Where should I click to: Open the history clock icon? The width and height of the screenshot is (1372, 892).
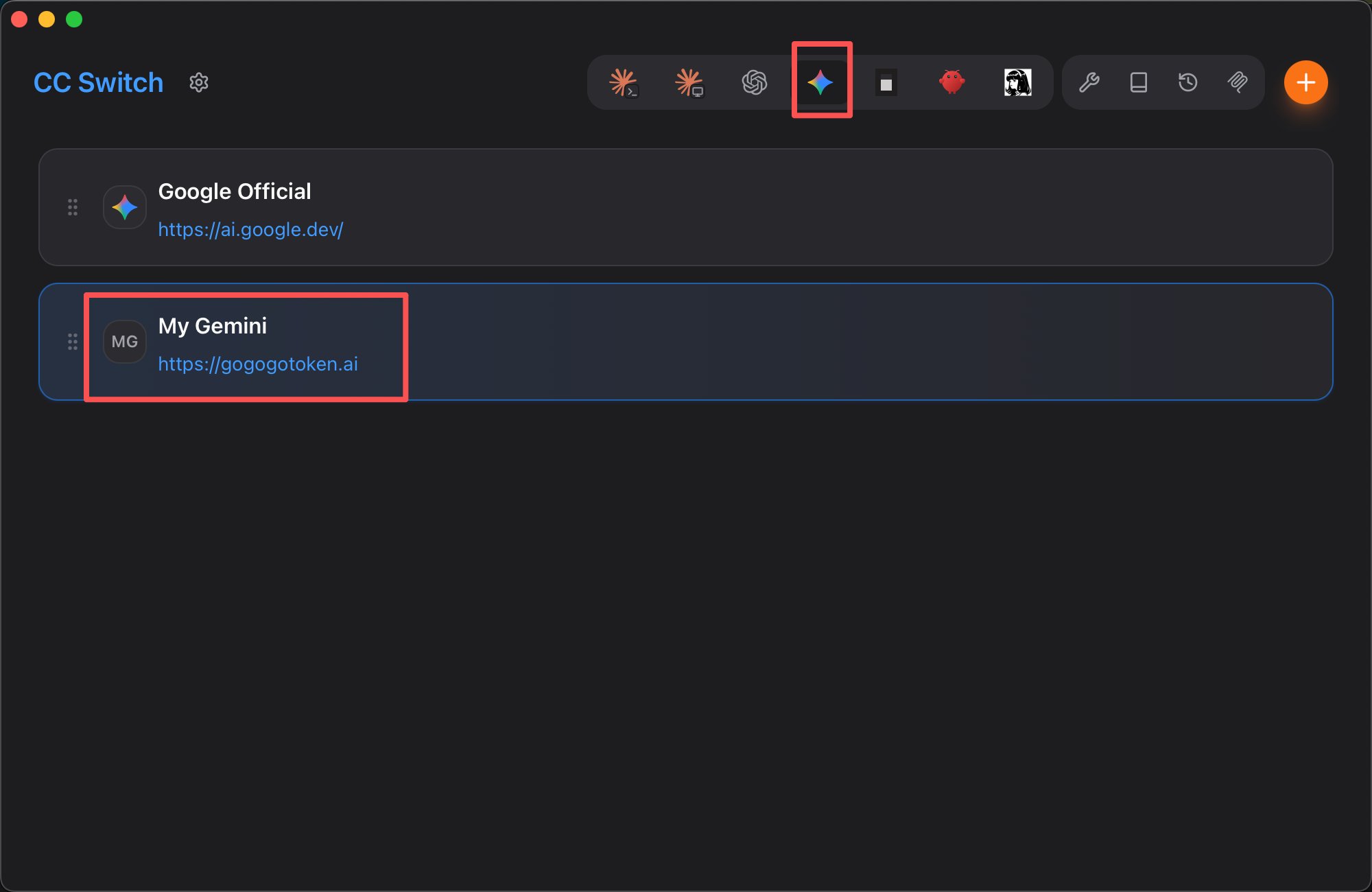pos(1188,83)
